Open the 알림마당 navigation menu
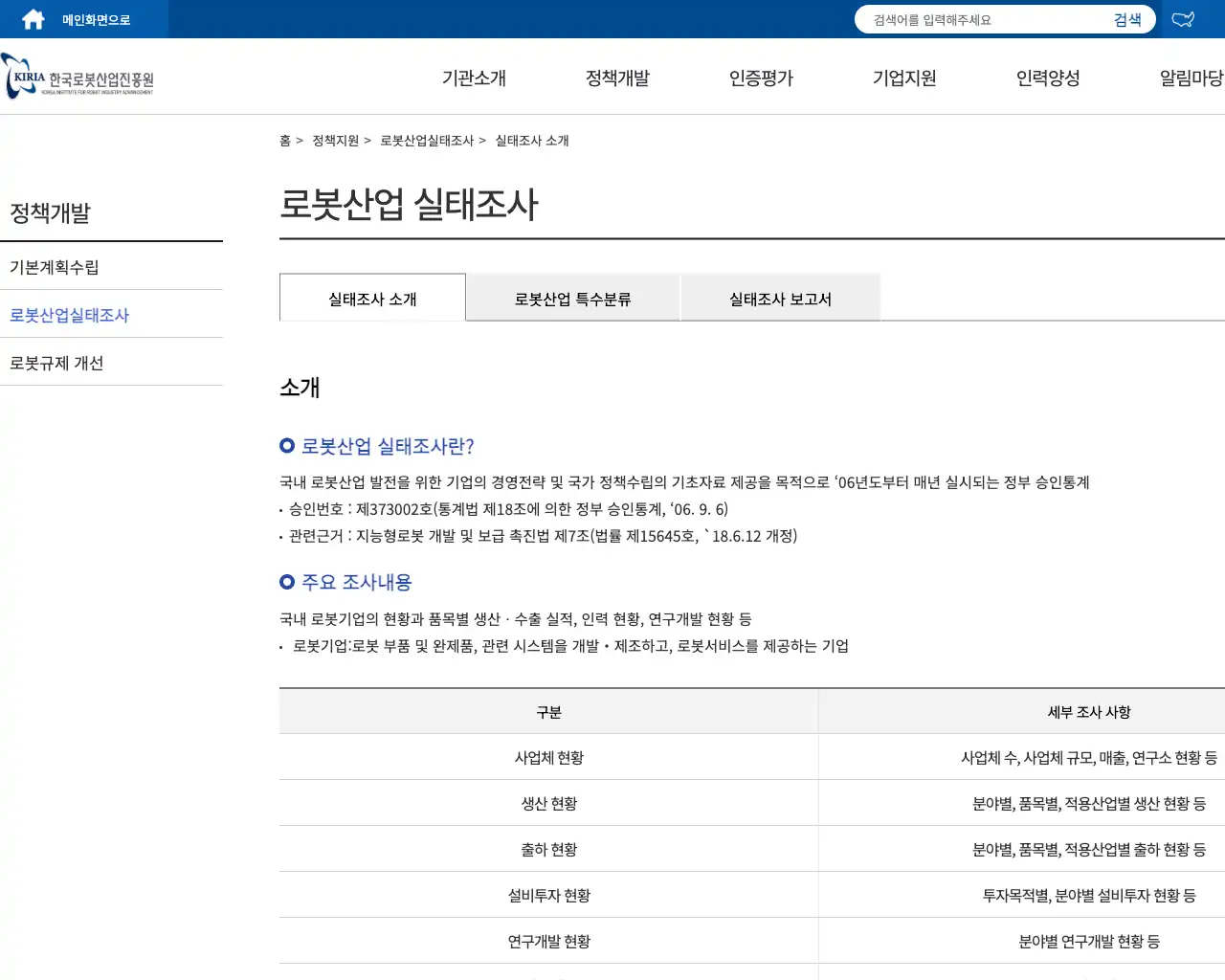Screen dimensions: 1225x980 click(x=1189, y=78)
